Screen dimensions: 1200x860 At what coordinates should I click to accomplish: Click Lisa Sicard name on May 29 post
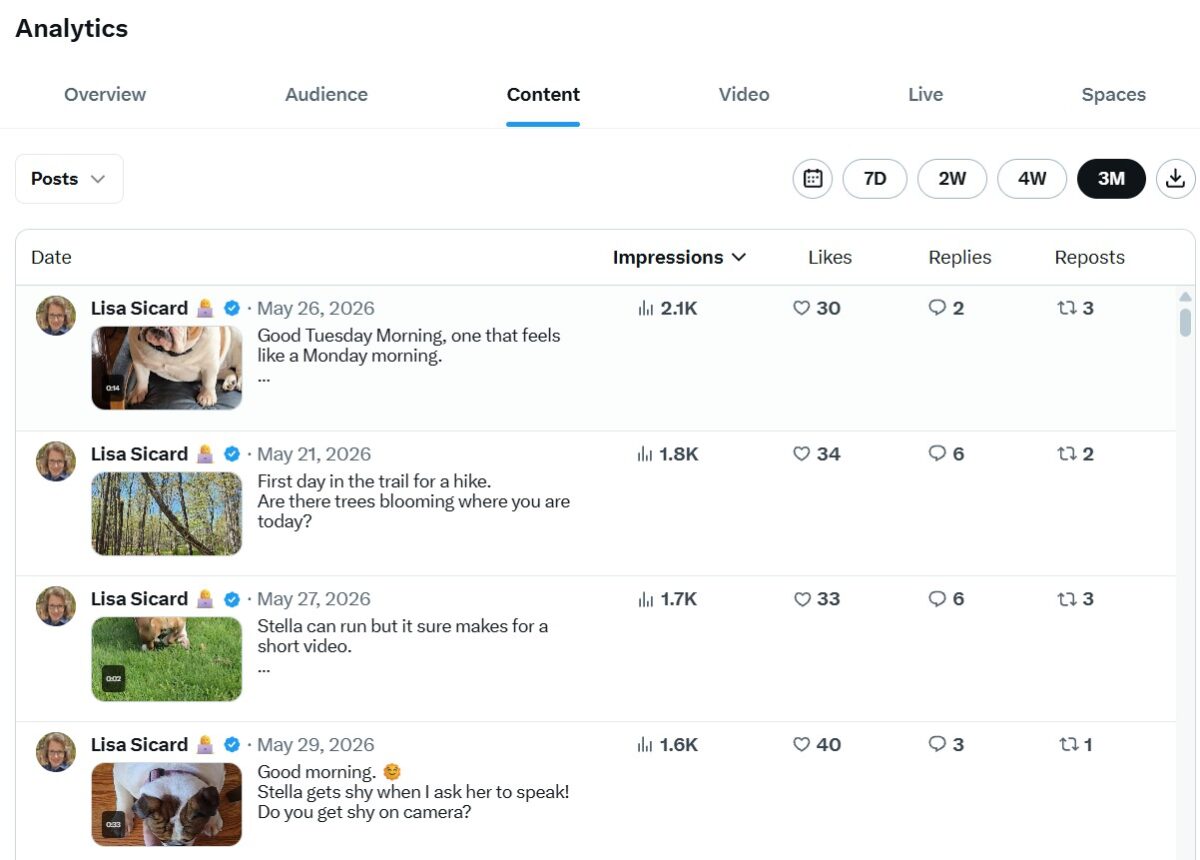tap(139, 746)
